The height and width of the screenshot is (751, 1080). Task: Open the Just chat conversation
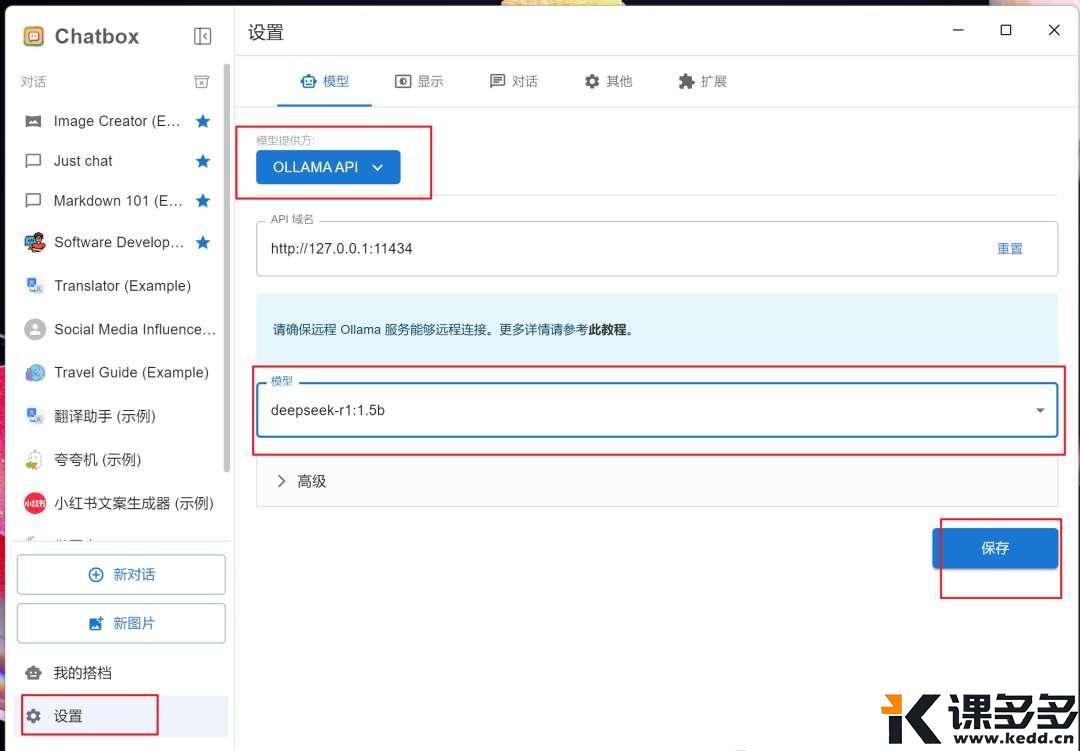point(120,161)
